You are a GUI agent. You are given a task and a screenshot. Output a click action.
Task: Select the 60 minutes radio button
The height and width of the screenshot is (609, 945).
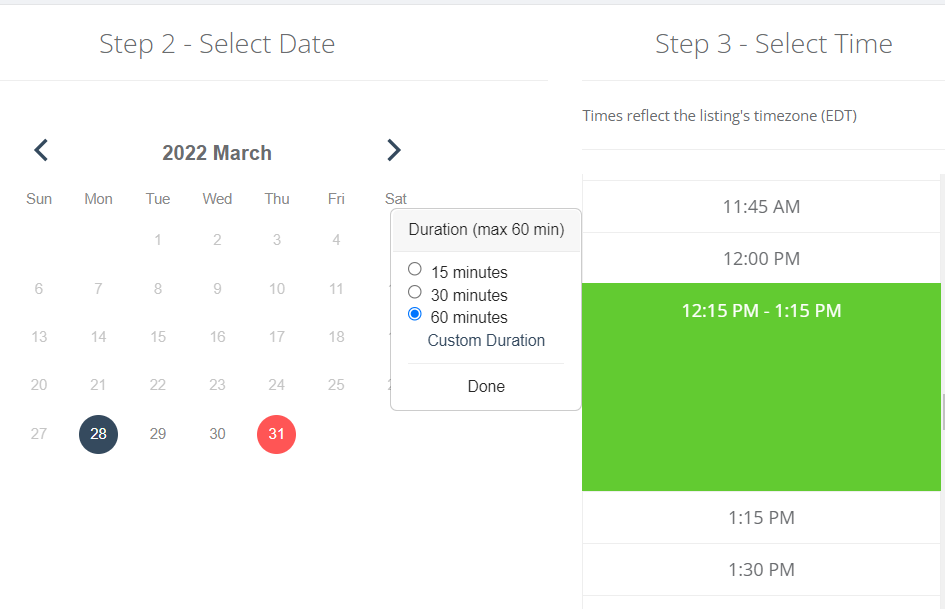pos(415,314)
